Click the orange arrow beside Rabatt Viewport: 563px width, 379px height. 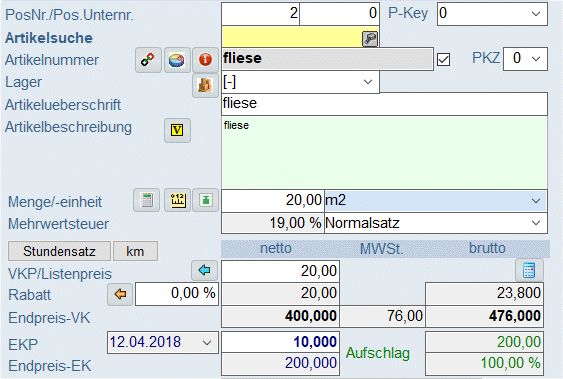120,294
